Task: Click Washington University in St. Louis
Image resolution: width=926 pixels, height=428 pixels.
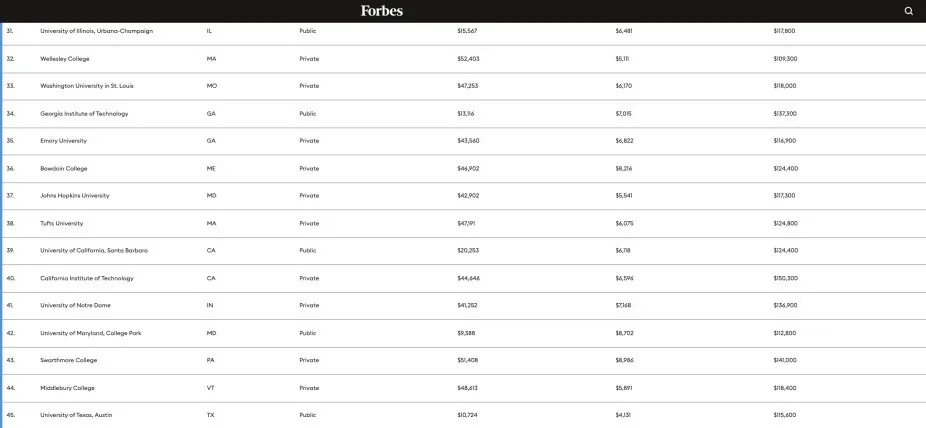Action: coord(86,86)
